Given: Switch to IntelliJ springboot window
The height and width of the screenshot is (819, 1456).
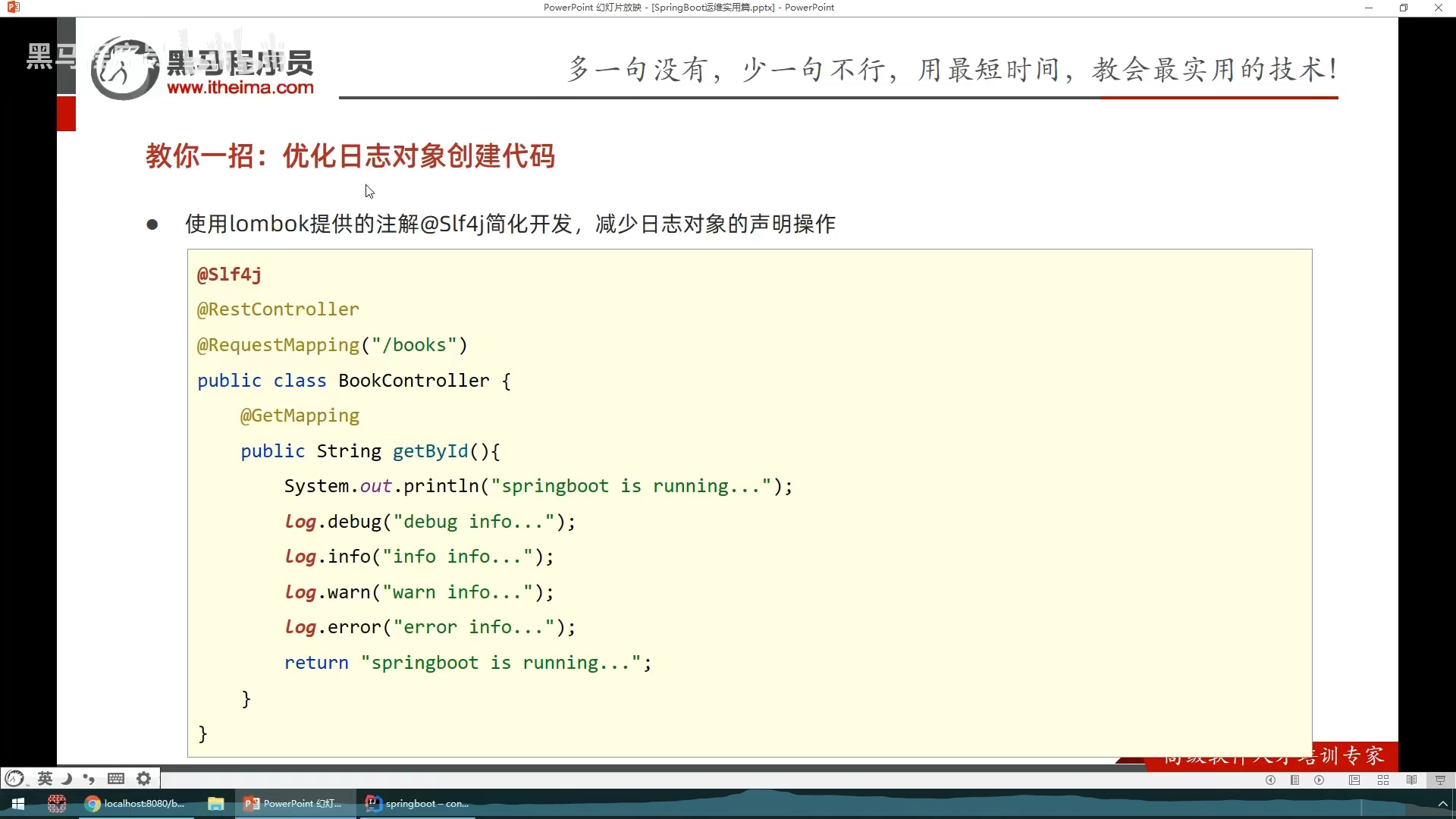Looking at the screenshot, I should click(x=417, y=804).
